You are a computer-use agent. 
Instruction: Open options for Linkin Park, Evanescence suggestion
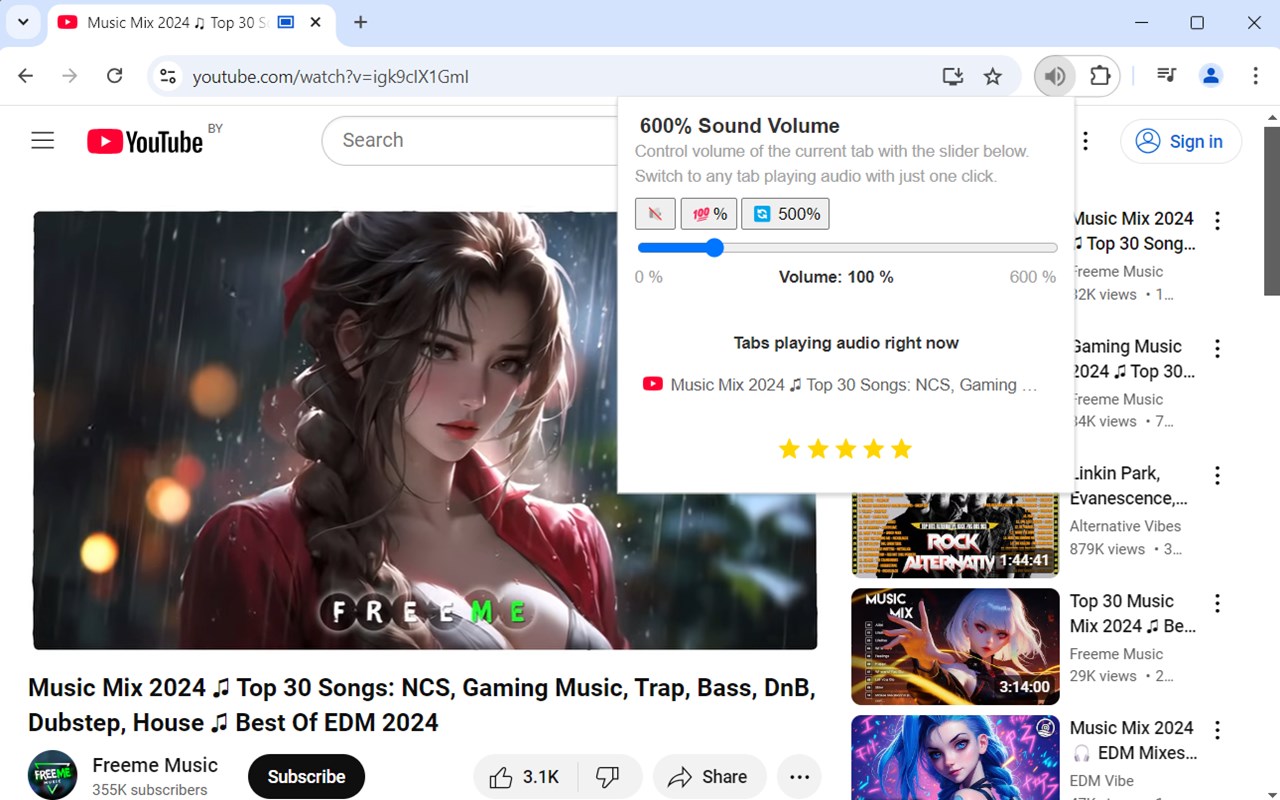tap(1217, 475)
